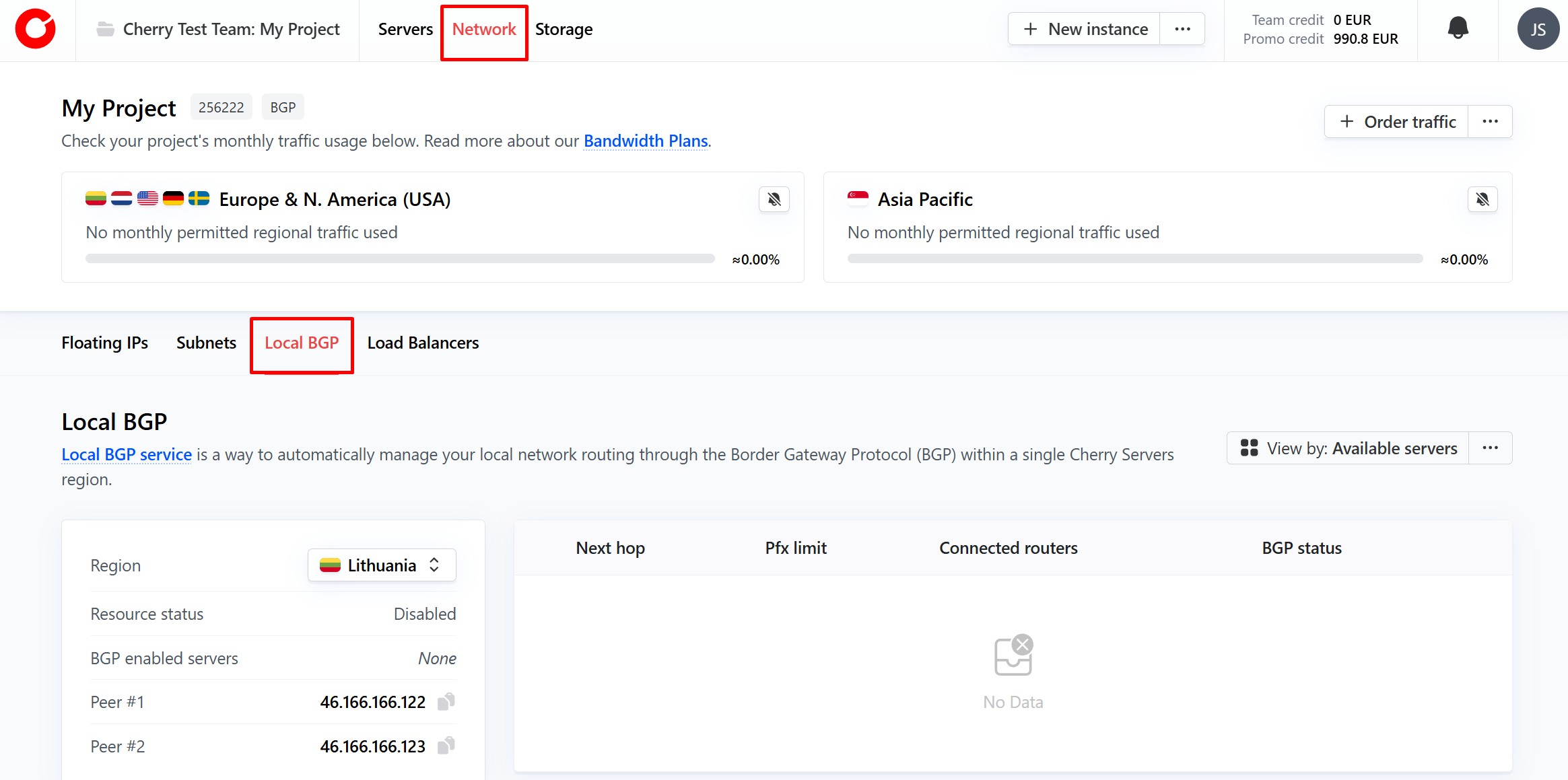Open the JS user avatar menu
Image resolution: width=1568 pixels, height=780 pixels.
tap(1538, 29)
